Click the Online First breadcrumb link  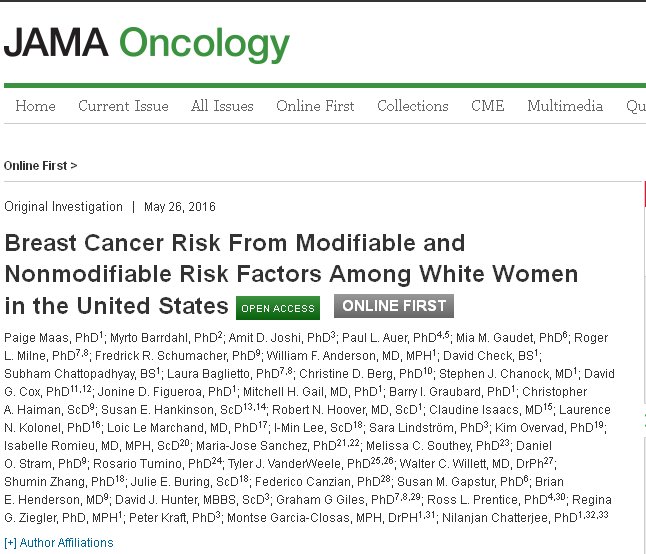click(40, 165)
